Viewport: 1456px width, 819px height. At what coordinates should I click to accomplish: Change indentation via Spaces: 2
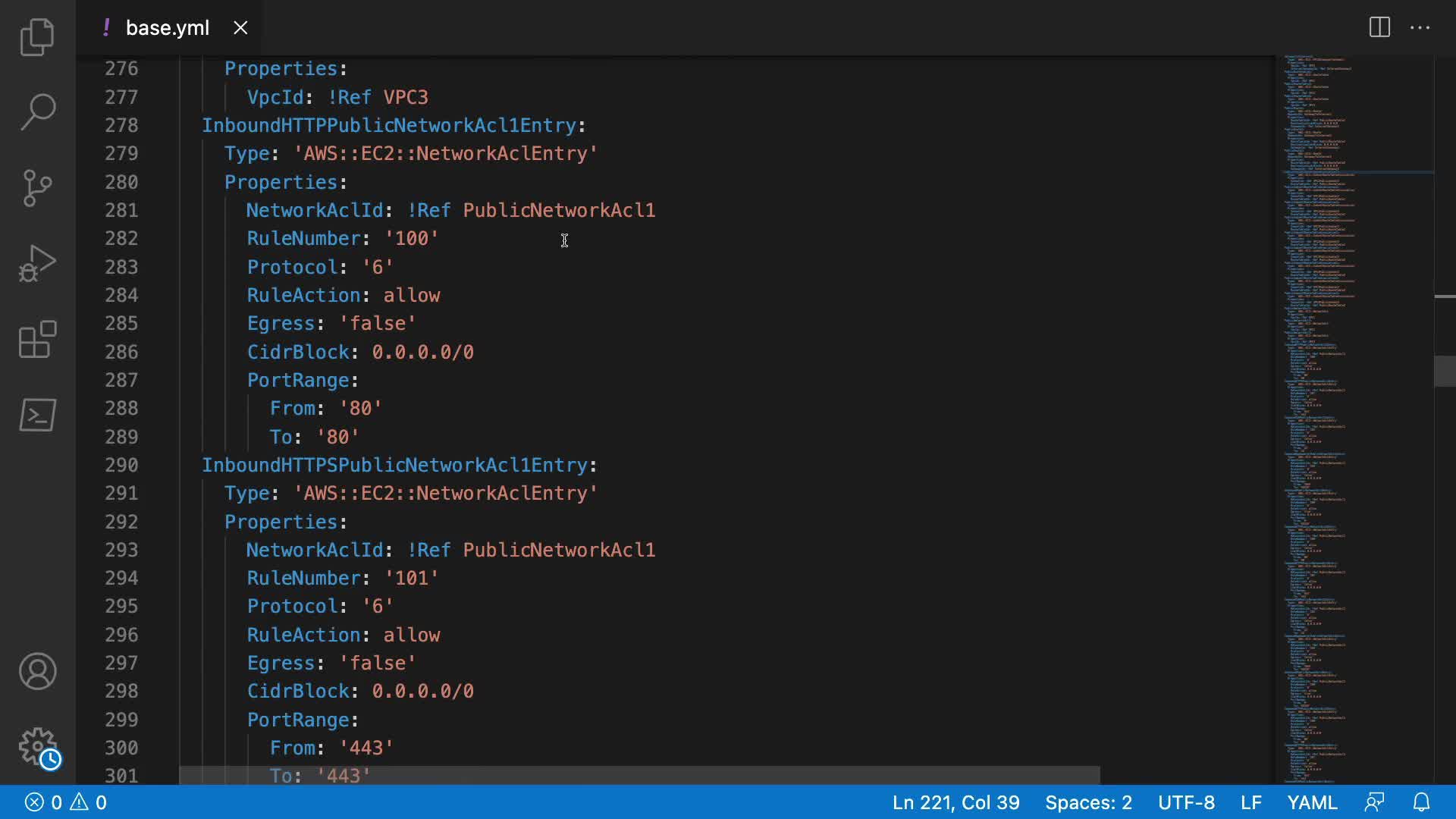[1088, 802]
